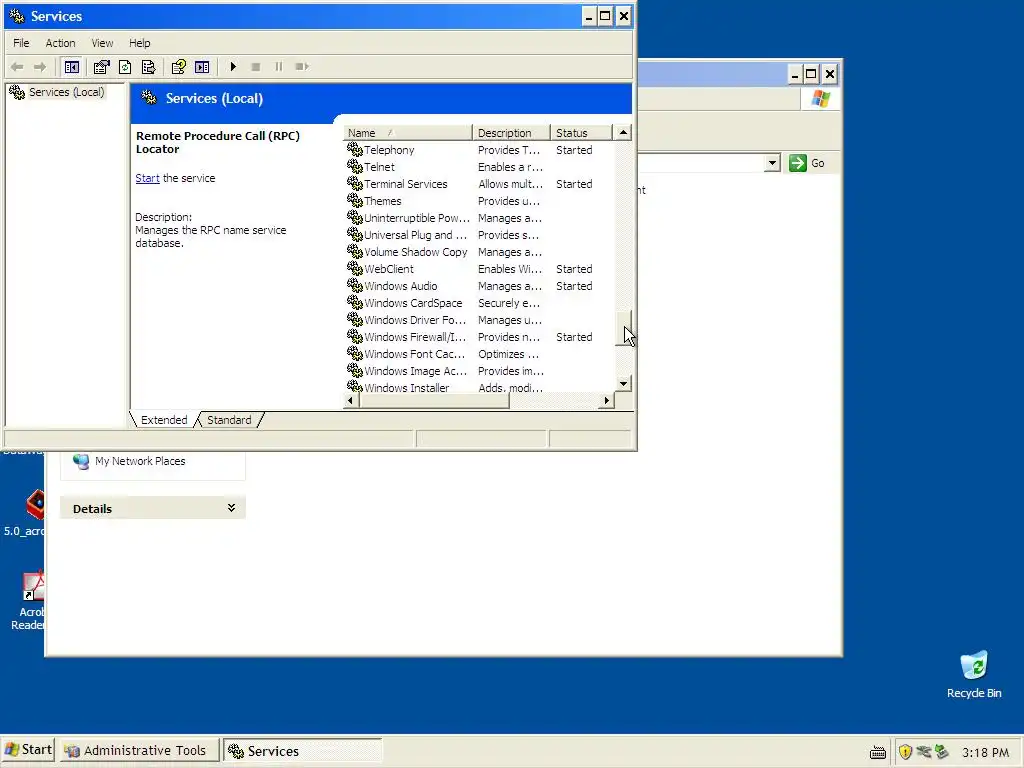Maximize the Explorer window behind Services
The width and height of the screenshot is (1024, 768).
point(811,74)
